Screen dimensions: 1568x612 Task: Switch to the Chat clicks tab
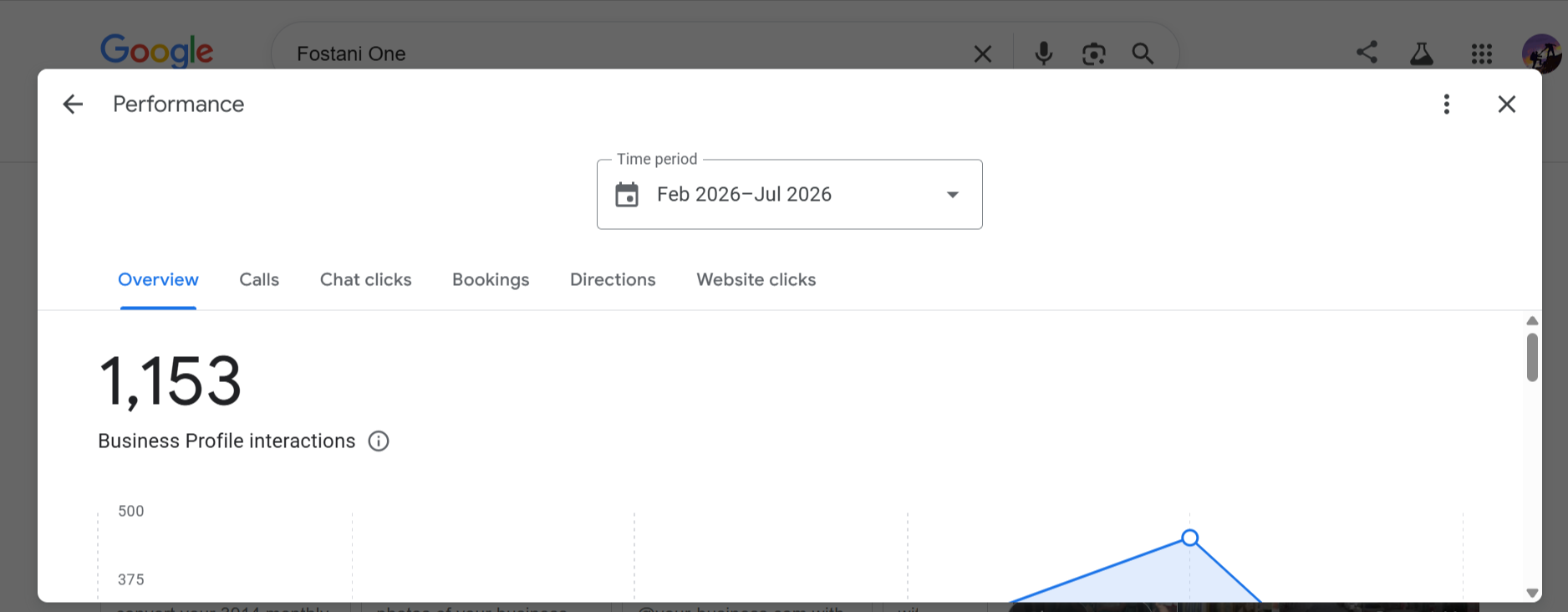[366, 279]
